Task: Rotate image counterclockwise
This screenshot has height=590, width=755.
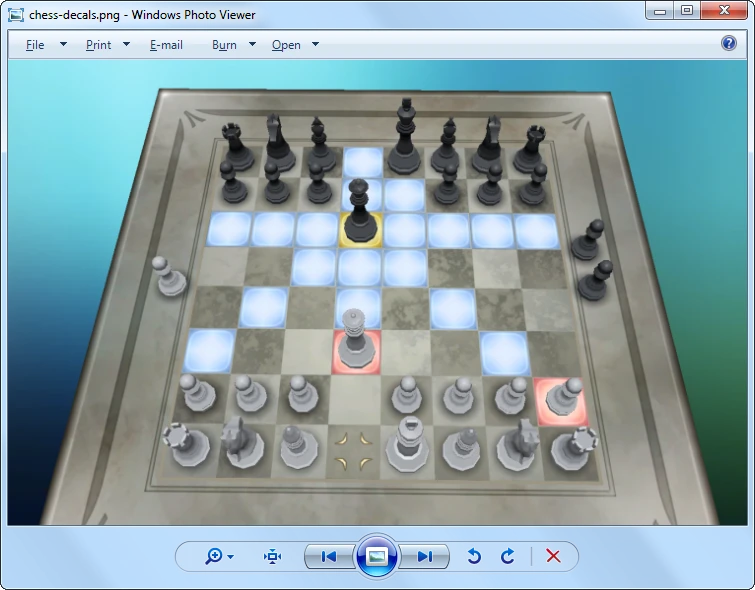Action: point(475,557)
